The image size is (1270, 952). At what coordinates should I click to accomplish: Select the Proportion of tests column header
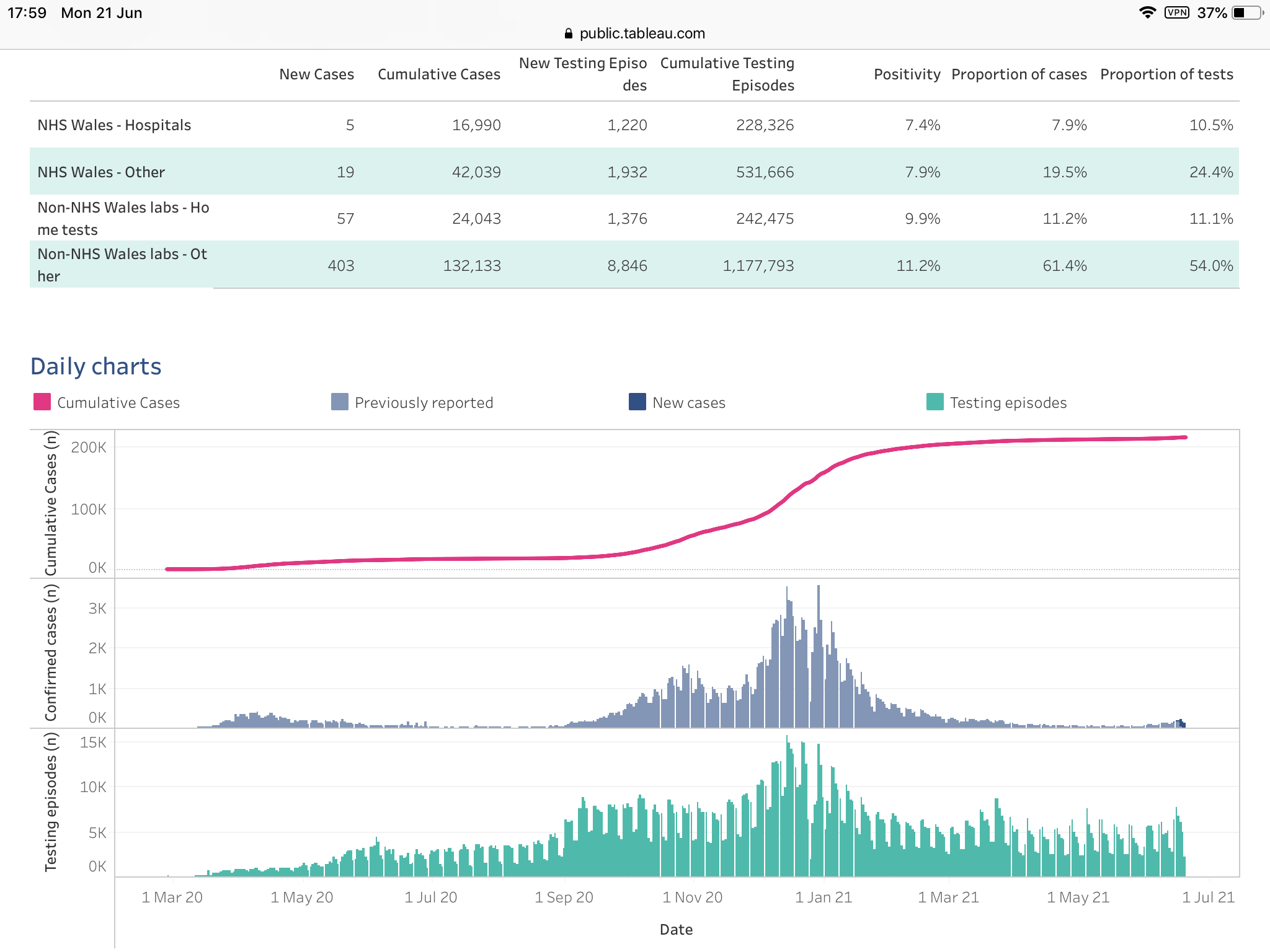click(1166, 74)
